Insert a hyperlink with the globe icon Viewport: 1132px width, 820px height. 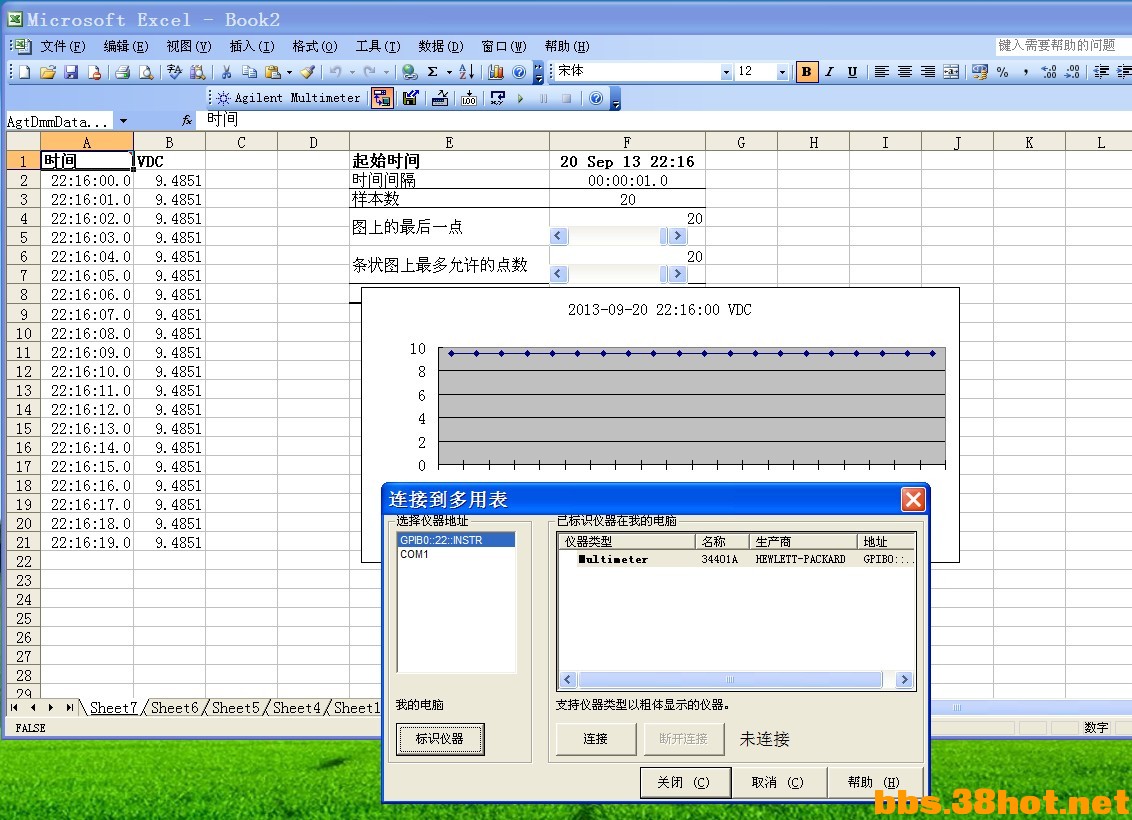[409, 71]
